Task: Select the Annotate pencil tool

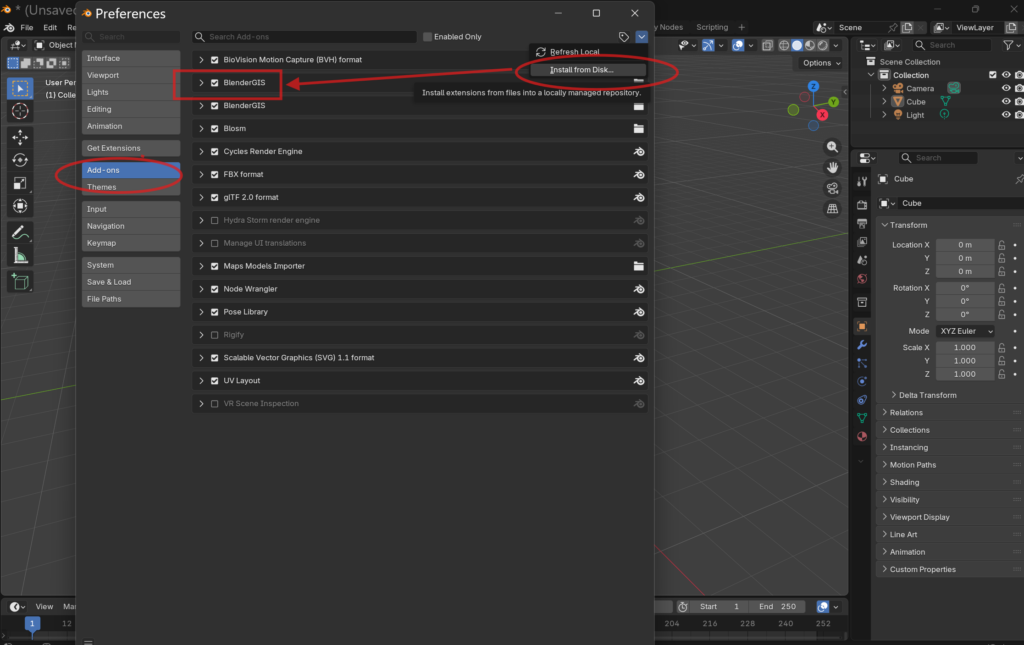Action: [x=20, y=232]
